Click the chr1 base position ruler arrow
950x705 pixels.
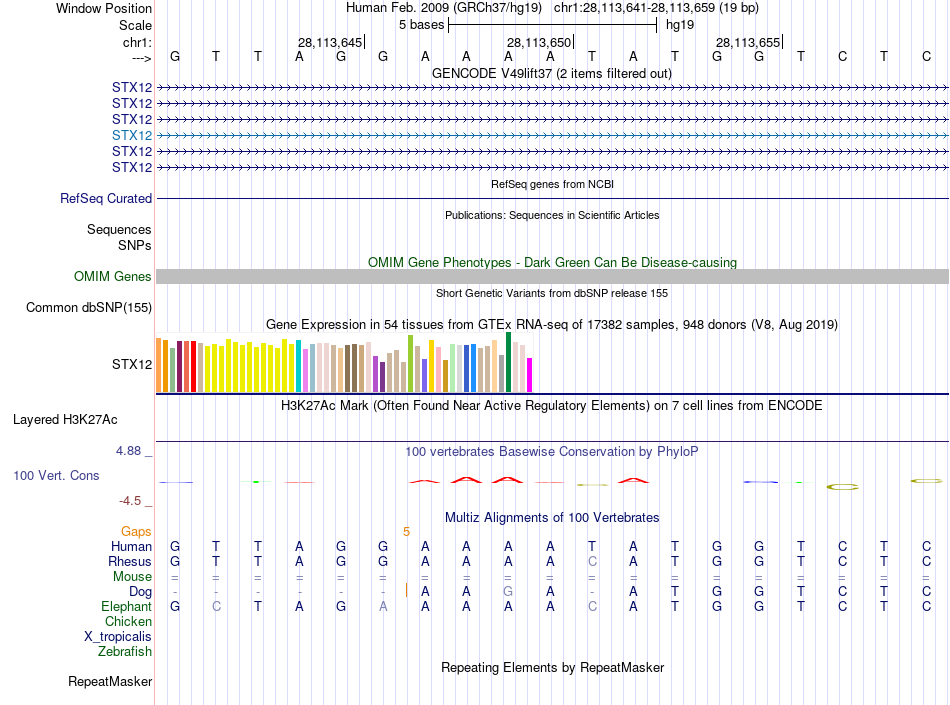(141, 58)
